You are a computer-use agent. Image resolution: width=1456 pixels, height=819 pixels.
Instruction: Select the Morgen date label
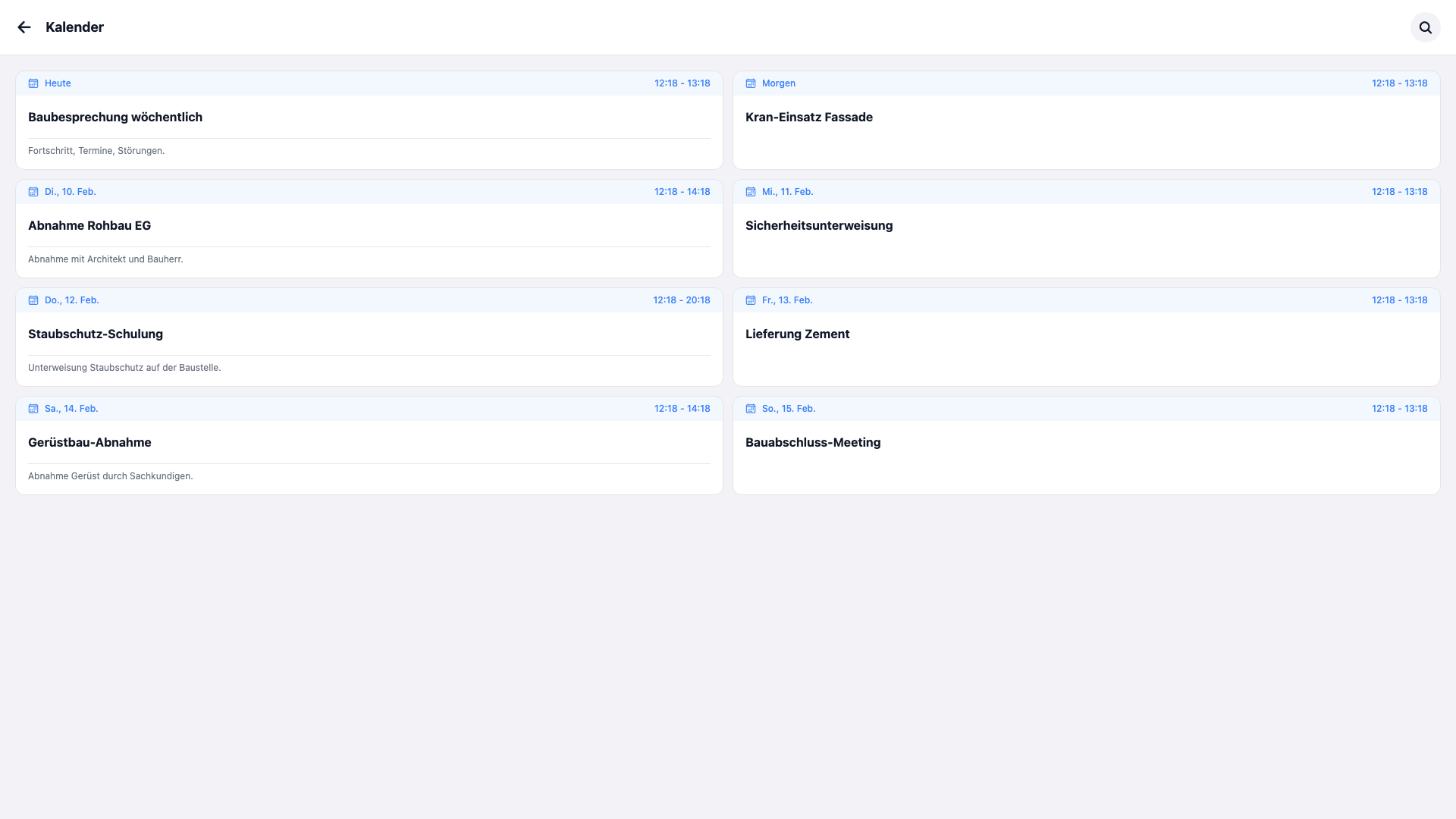(x=779, y=83)
